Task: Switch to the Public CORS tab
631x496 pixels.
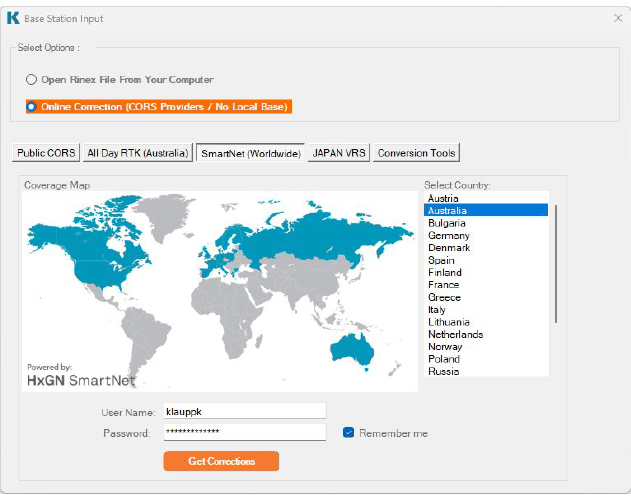Action: pos(46,153)
